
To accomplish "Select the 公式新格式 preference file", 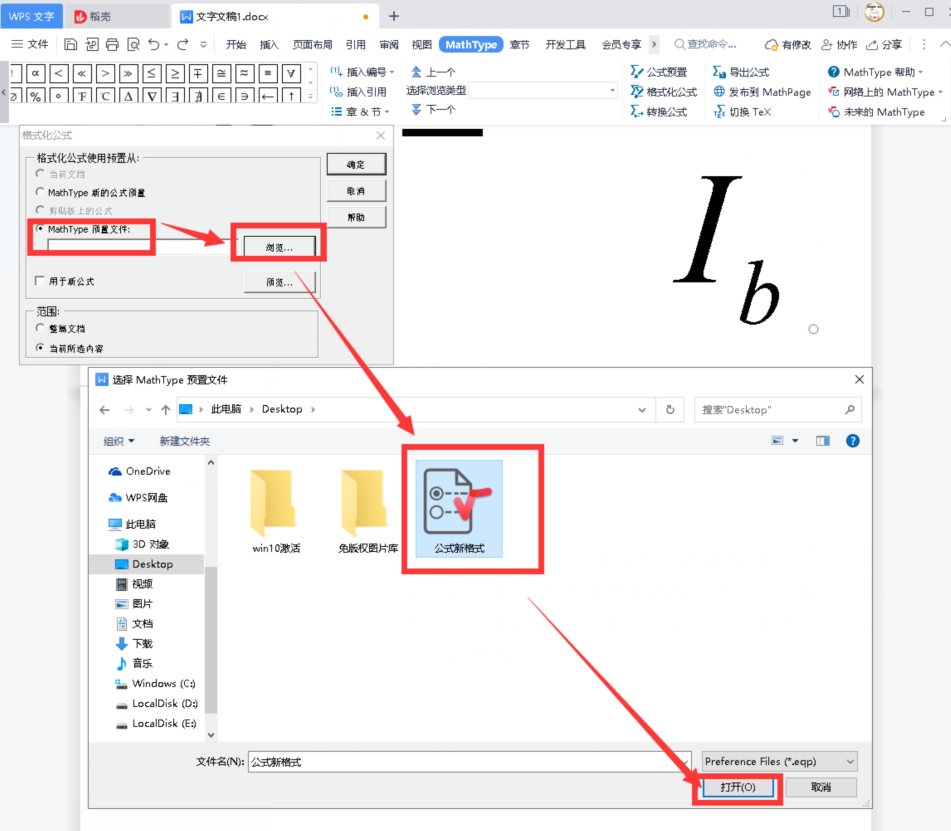I will [459, 508].
